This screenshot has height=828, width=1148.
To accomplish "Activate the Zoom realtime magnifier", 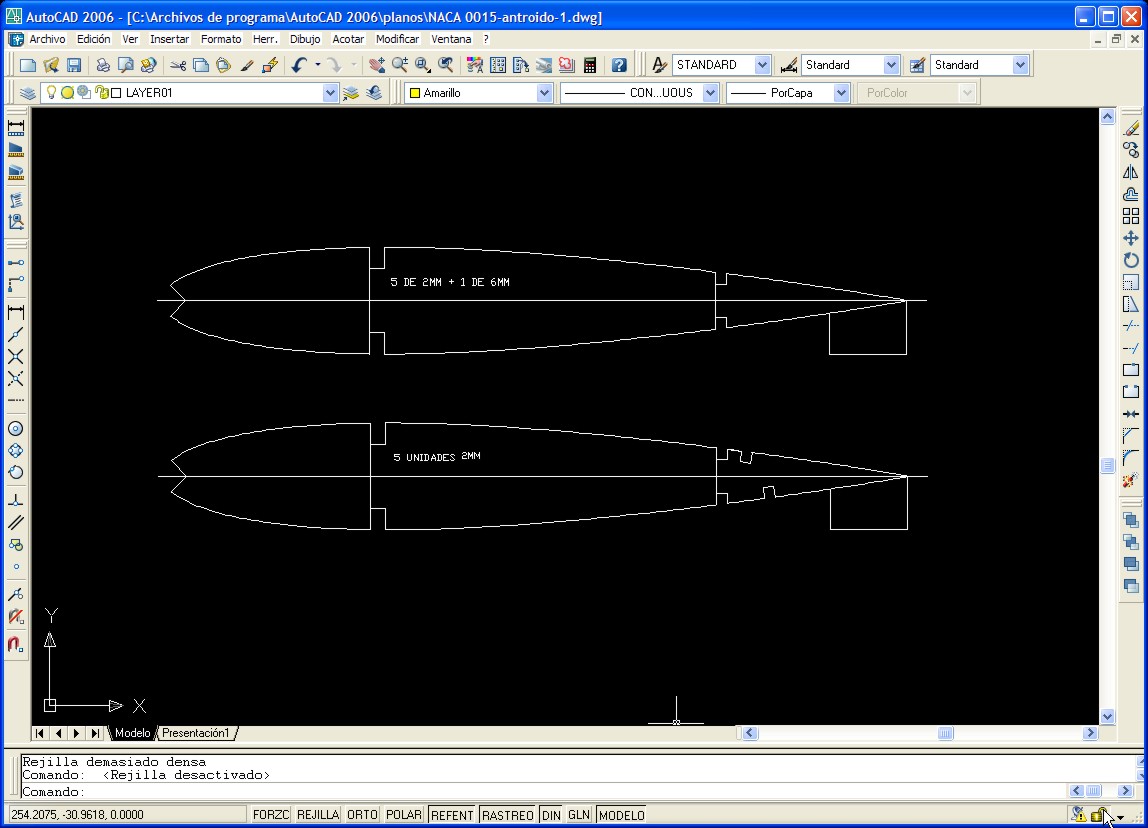I will coord(400,65).
